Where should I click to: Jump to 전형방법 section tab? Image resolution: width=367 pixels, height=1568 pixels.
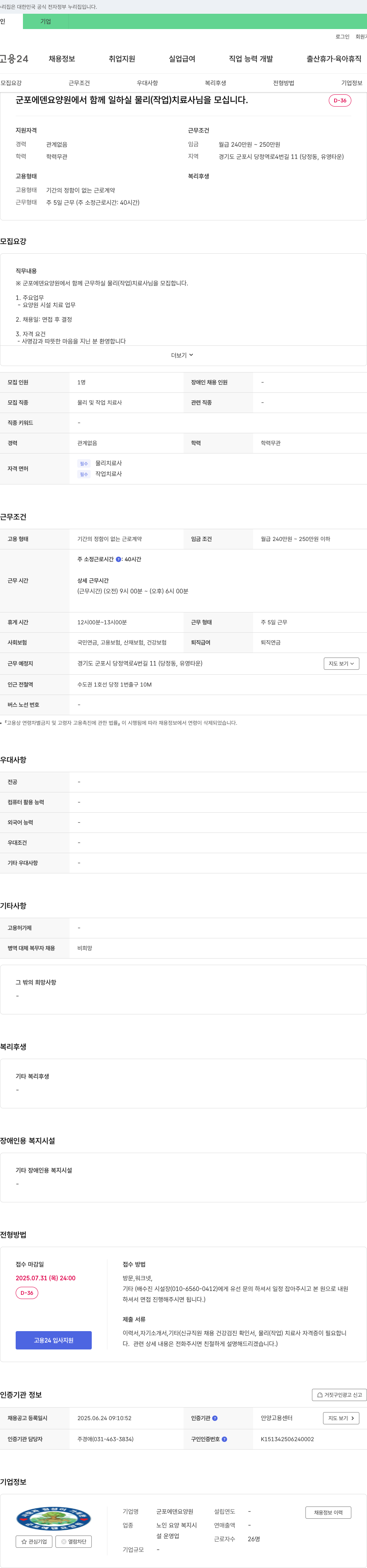[284, 83]
